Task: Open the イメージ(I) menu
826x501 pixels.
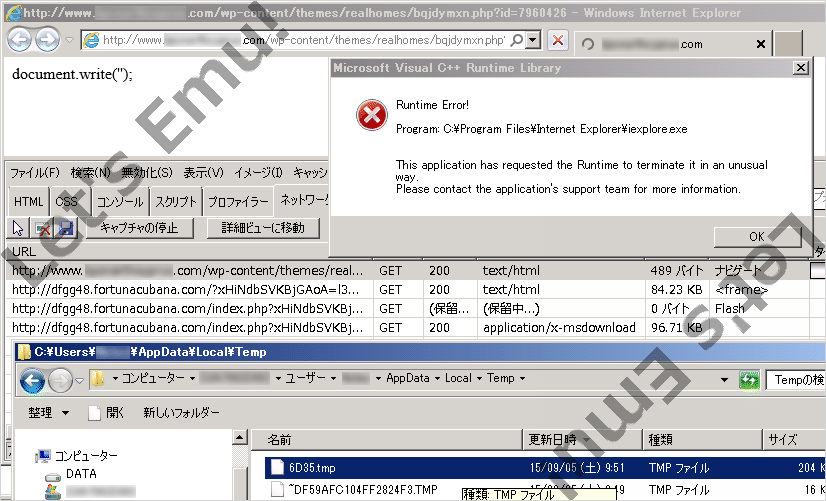Action: point(259,173)
